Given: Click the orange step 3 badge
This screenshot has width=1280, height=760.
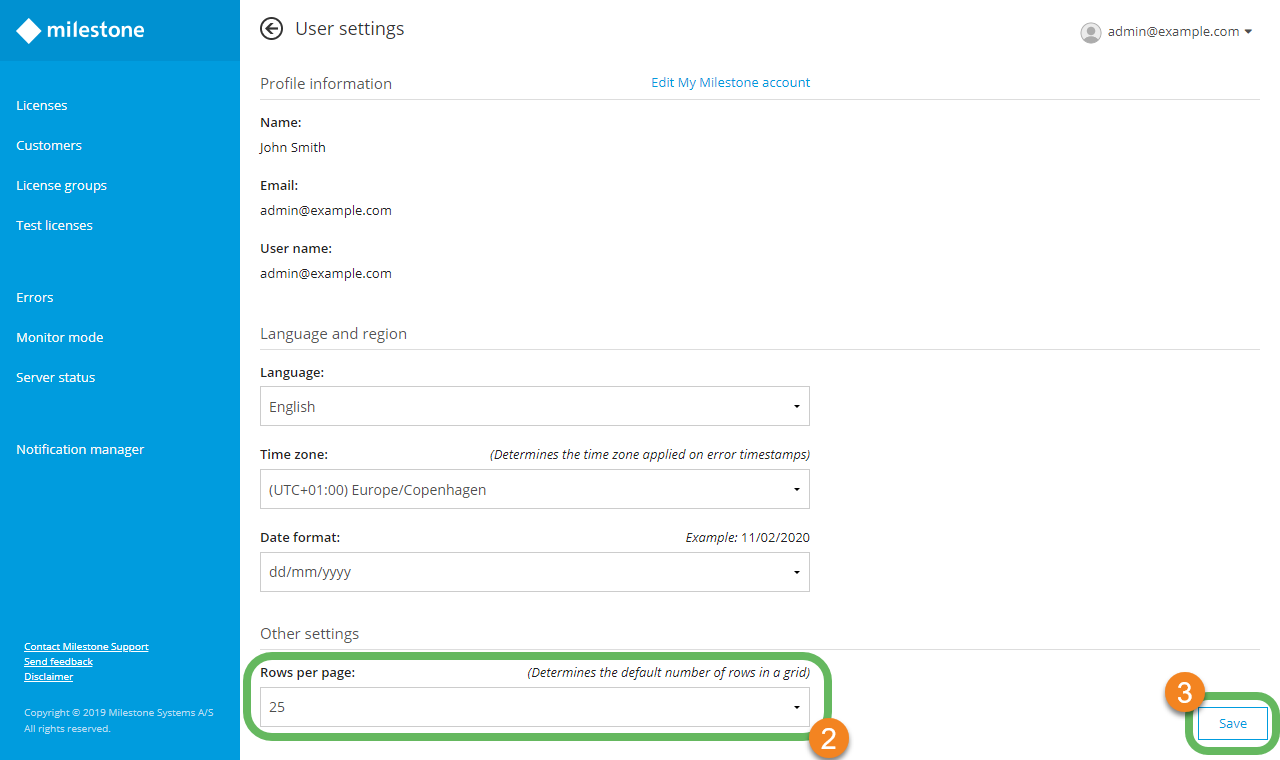Looking at the screenshot, I should coord(1183,692).
